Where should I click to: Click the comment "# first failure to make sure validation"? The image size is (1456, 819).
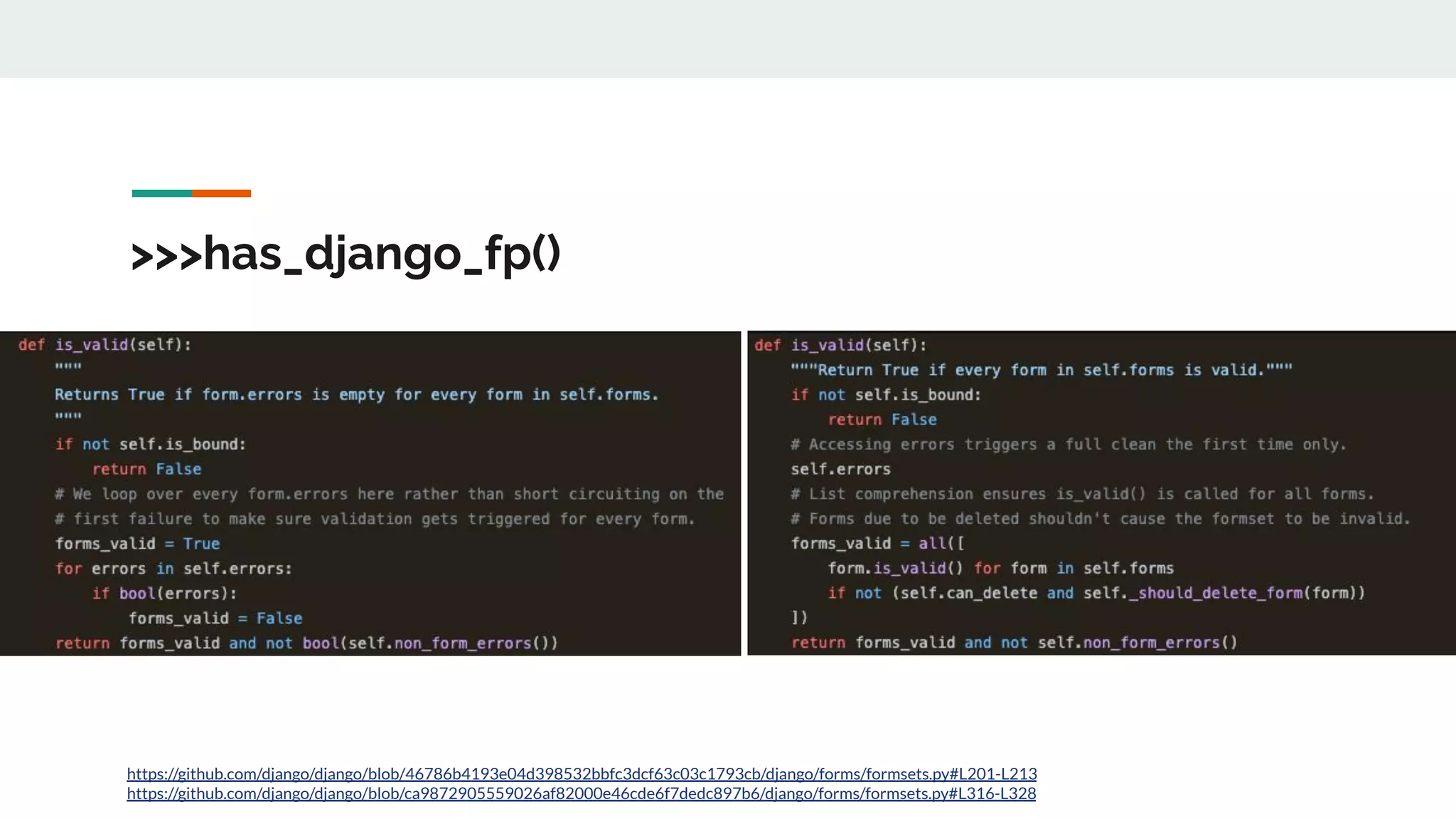click(375, 519)
